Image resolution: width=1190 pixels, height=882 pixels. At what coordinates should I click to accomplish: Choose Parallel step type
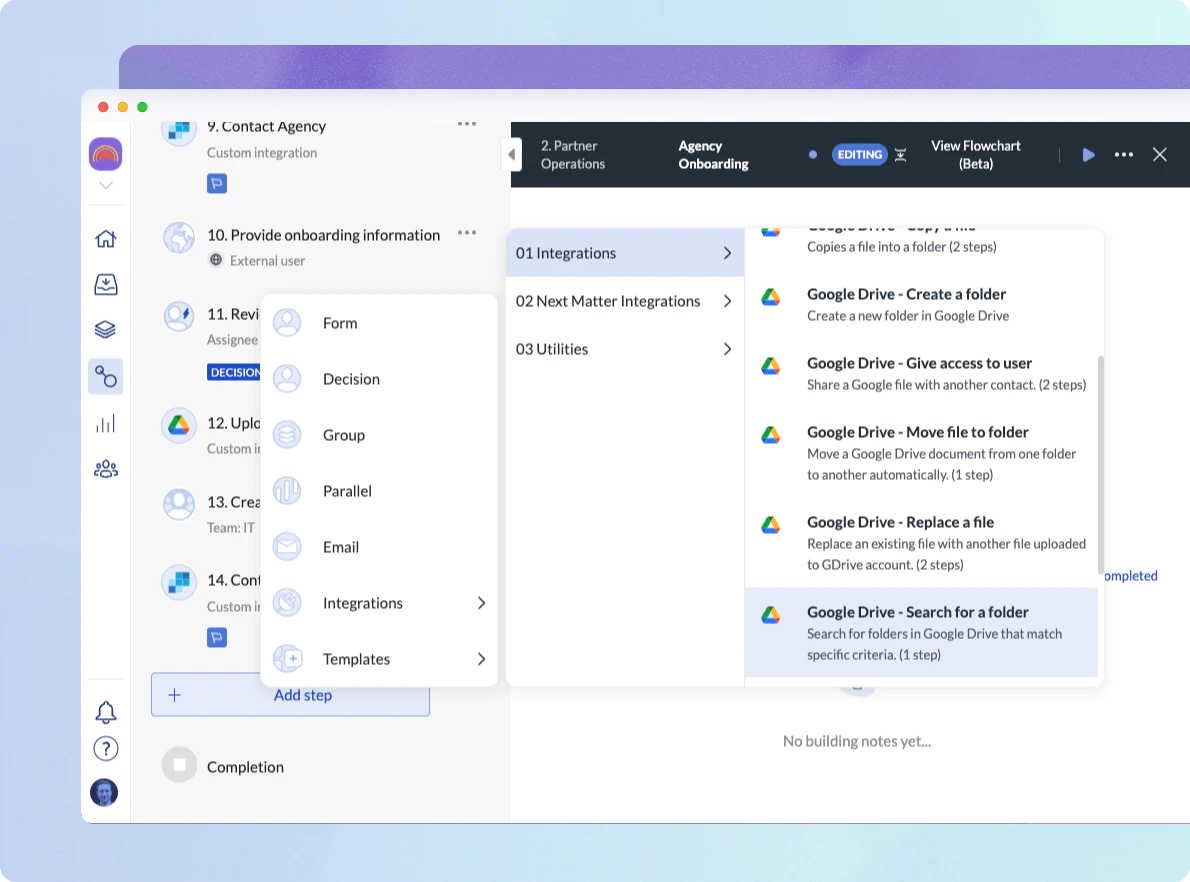pos(379,491)
